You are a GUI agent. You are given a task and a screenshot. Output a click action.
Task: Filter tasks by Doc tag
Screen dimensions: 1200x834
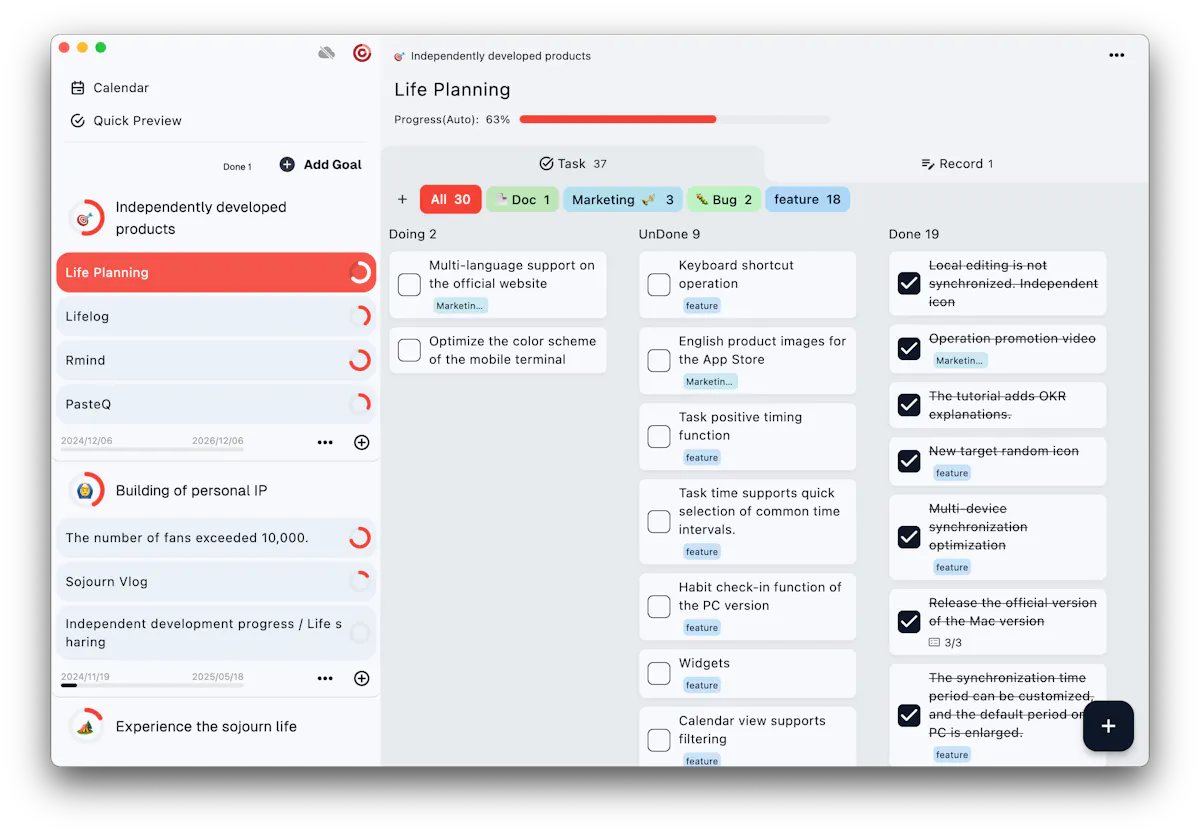click(523, 199)
